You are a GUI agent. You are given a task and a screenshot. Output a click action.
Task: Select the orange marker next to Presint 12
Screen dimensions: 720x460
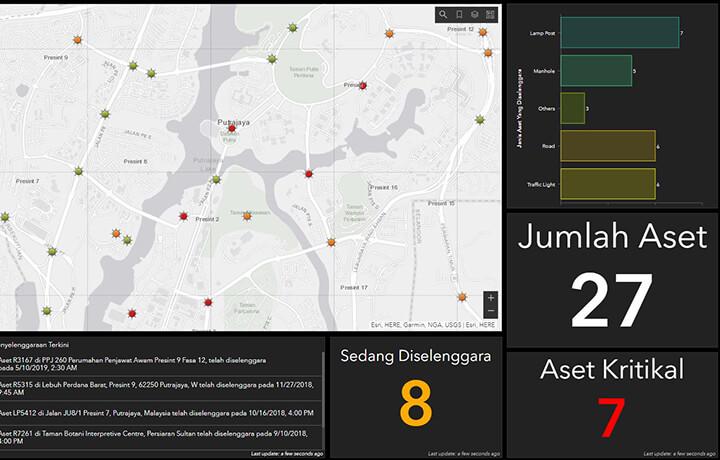point(483,32)
